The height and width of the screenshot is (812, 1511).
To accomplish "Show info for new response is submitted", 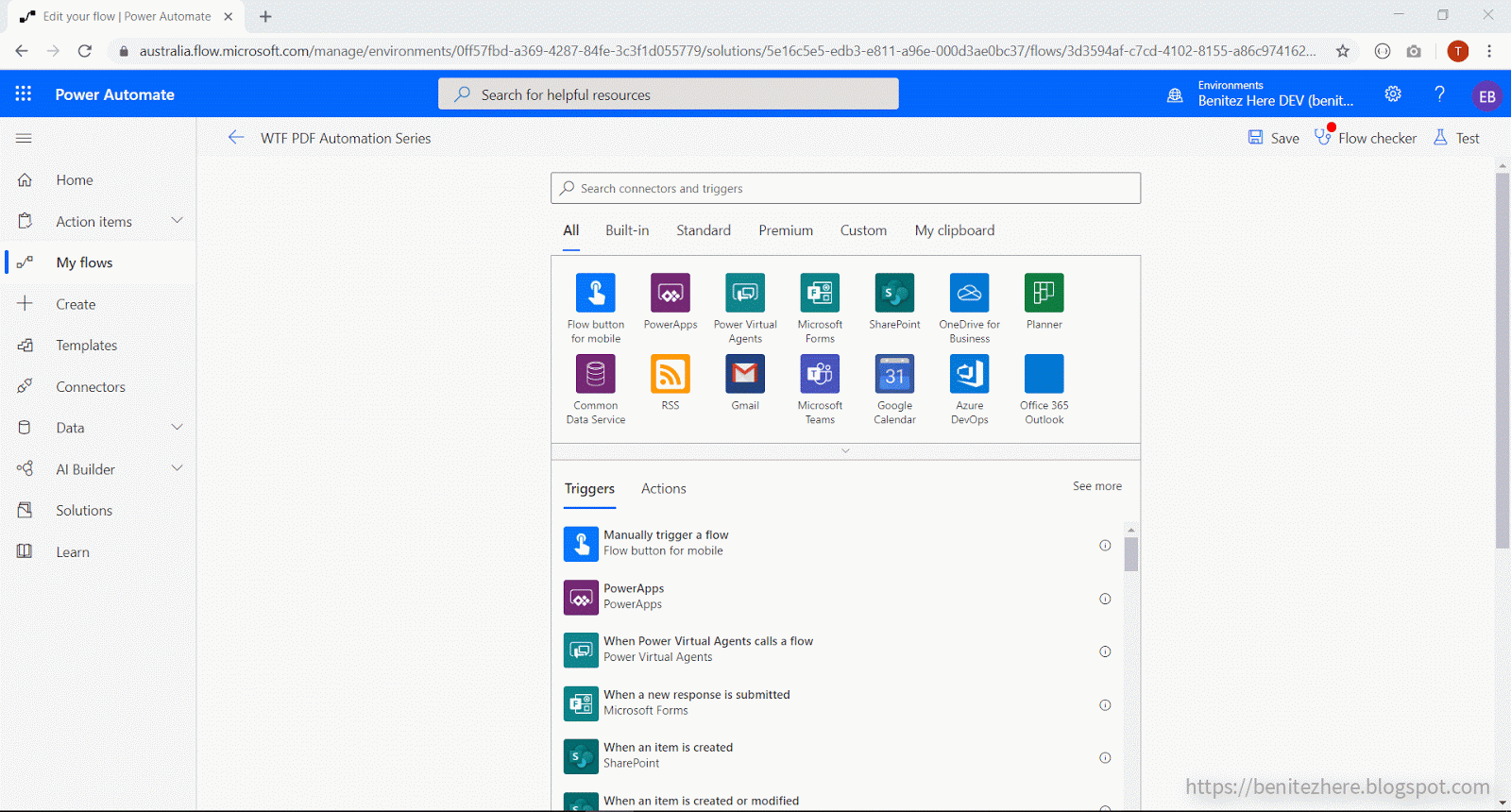I will pyautogui.click(x=1105, y=705).
